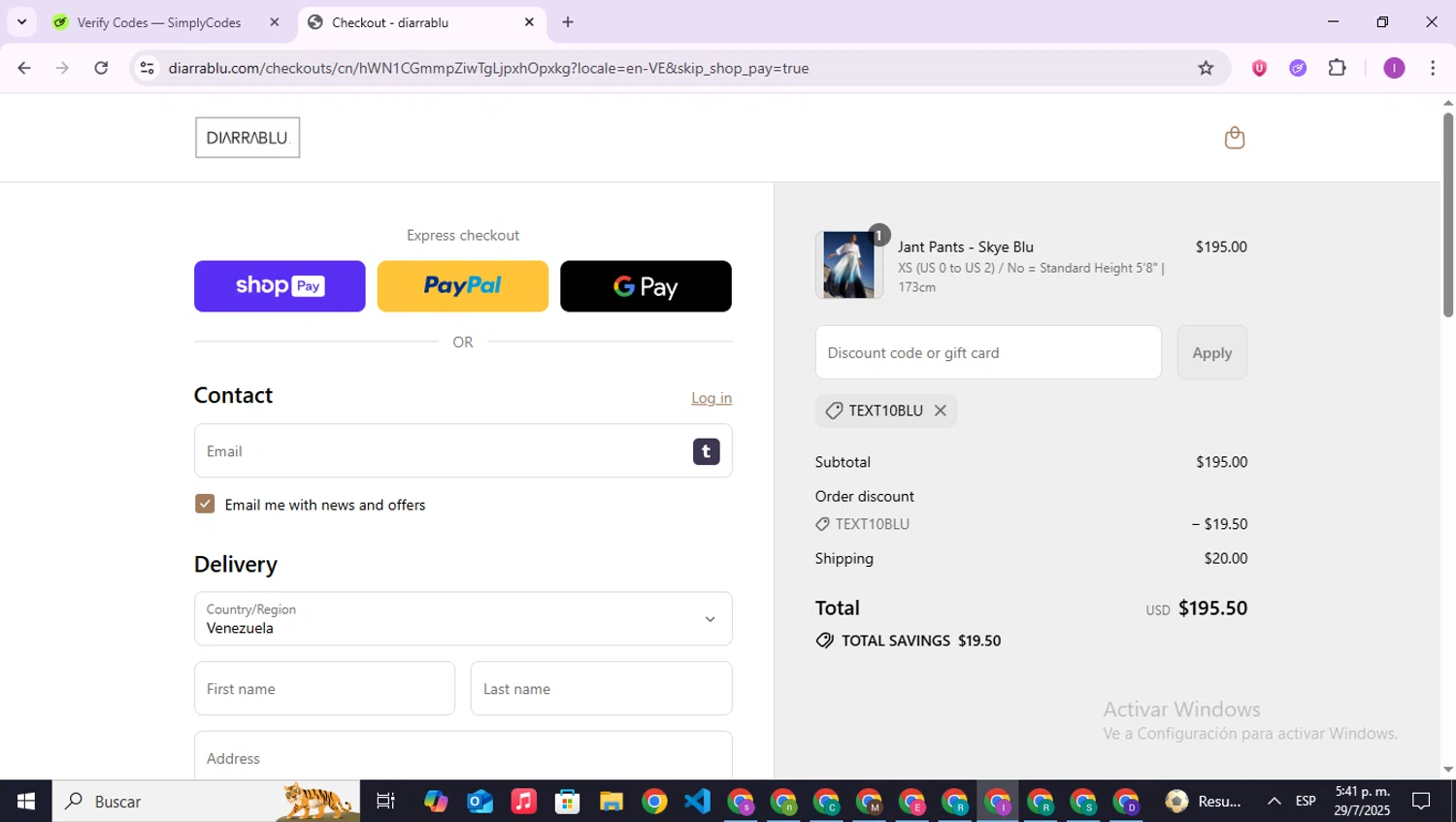Open Visual Studio Code from the taskbar
Screen dimensions: 1456x822
tap(697, 802)
